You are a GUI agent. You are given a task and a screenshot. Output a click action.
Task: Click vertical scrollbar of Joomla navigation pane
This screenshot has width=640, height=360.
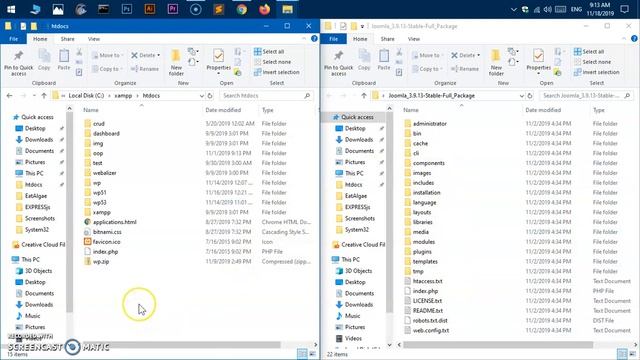pyautogui.click(x=389, y=212)
